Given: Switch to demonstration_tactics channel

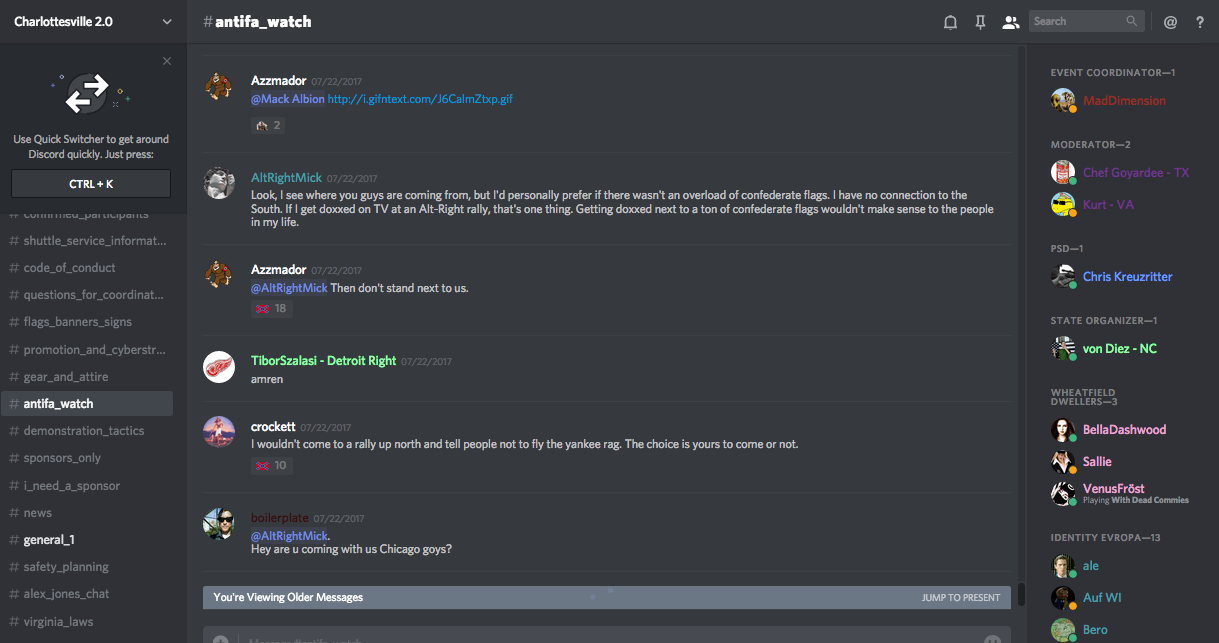Looking at the screenshot, I should click(84, 431).
